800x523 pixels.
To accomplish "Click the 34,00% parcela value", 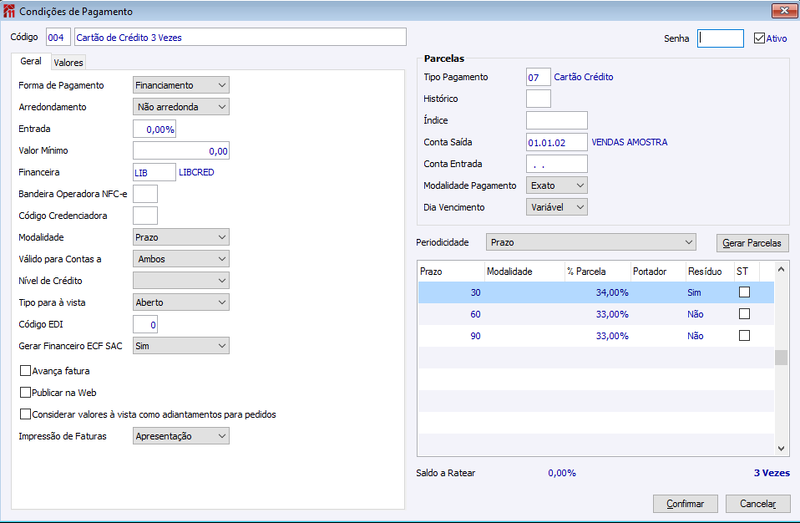I will click(612, 292).
